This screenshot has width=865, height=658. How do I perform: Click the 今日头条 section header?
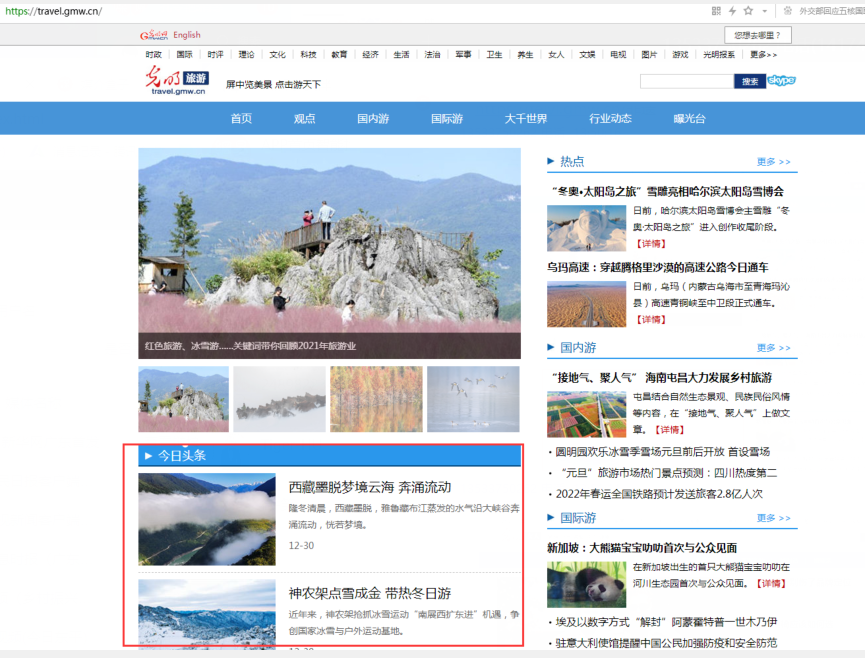[x=329, y=456]
